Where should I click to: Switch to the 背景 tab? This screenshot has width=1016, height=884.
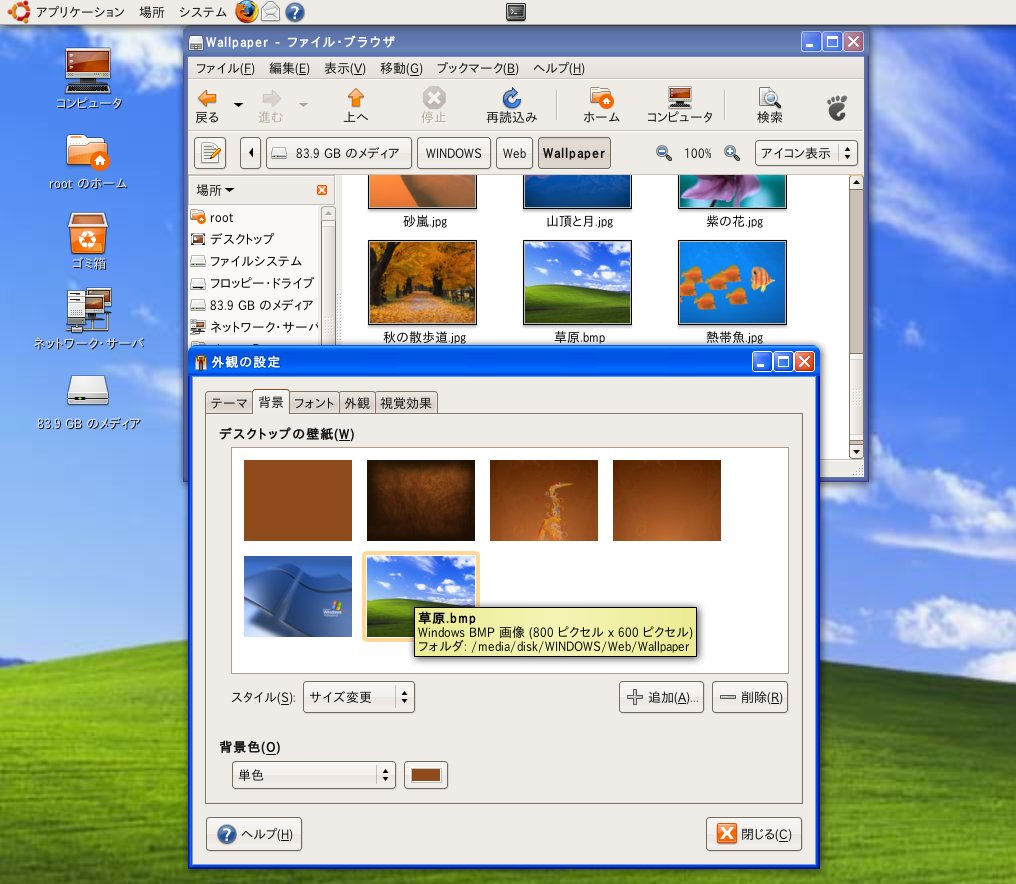pos(271,402)
